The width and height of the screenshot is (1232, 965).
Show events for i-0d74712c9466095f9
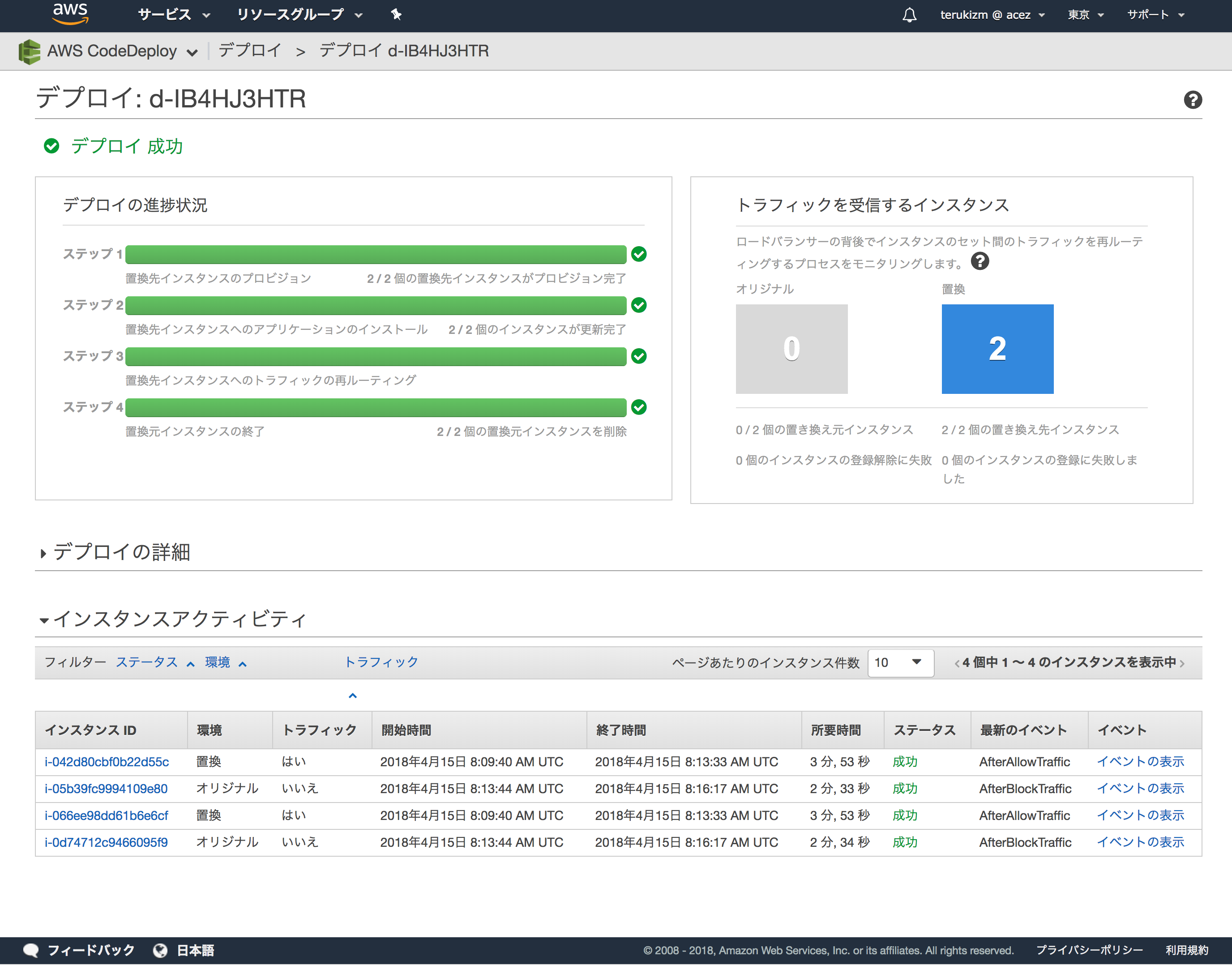(1140, 842)
